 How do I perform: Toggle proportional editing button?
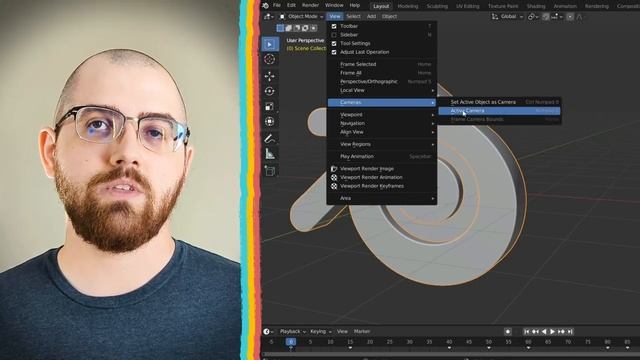click(570, 16)
